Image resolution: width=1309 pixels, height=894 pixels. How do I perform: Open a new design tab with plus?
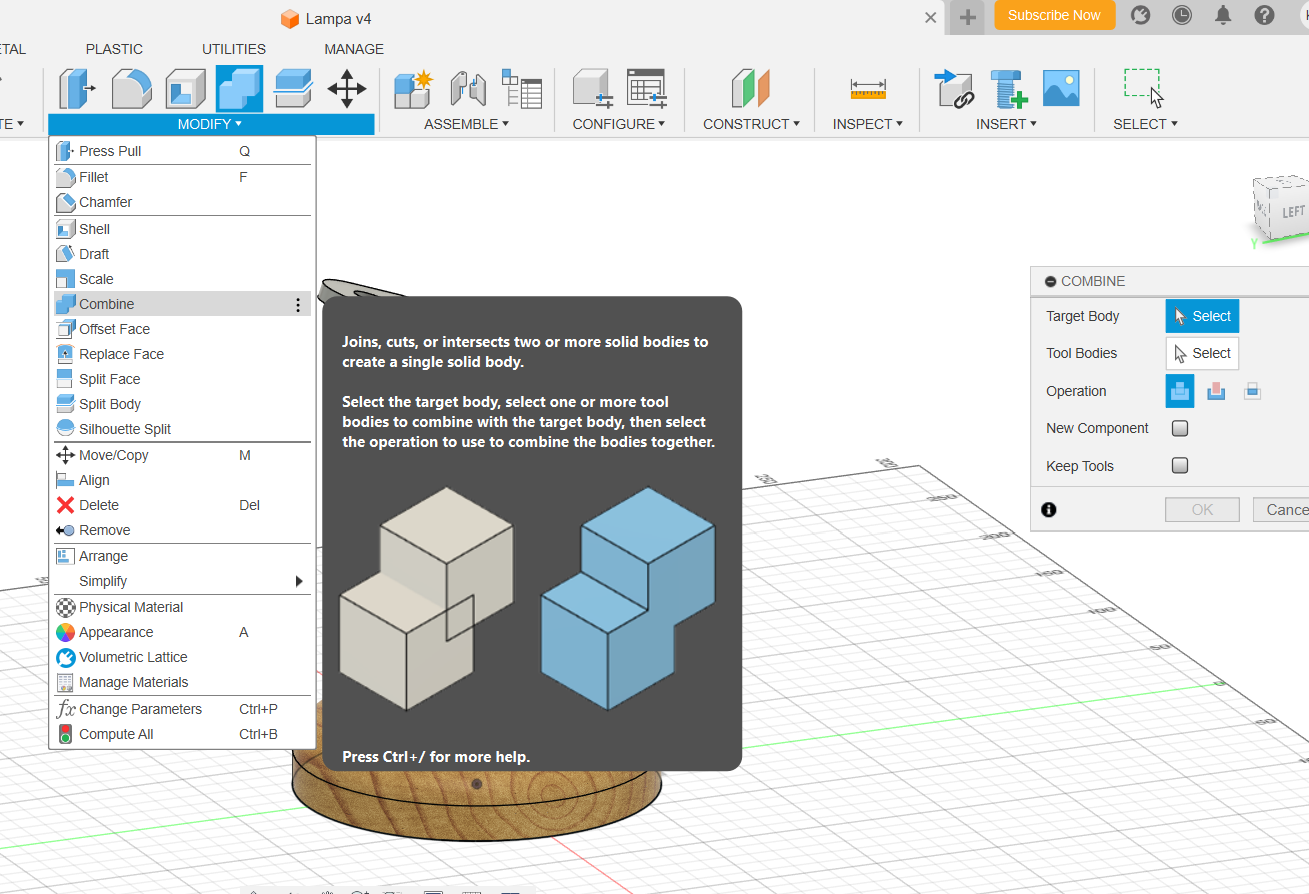point(967,17)
